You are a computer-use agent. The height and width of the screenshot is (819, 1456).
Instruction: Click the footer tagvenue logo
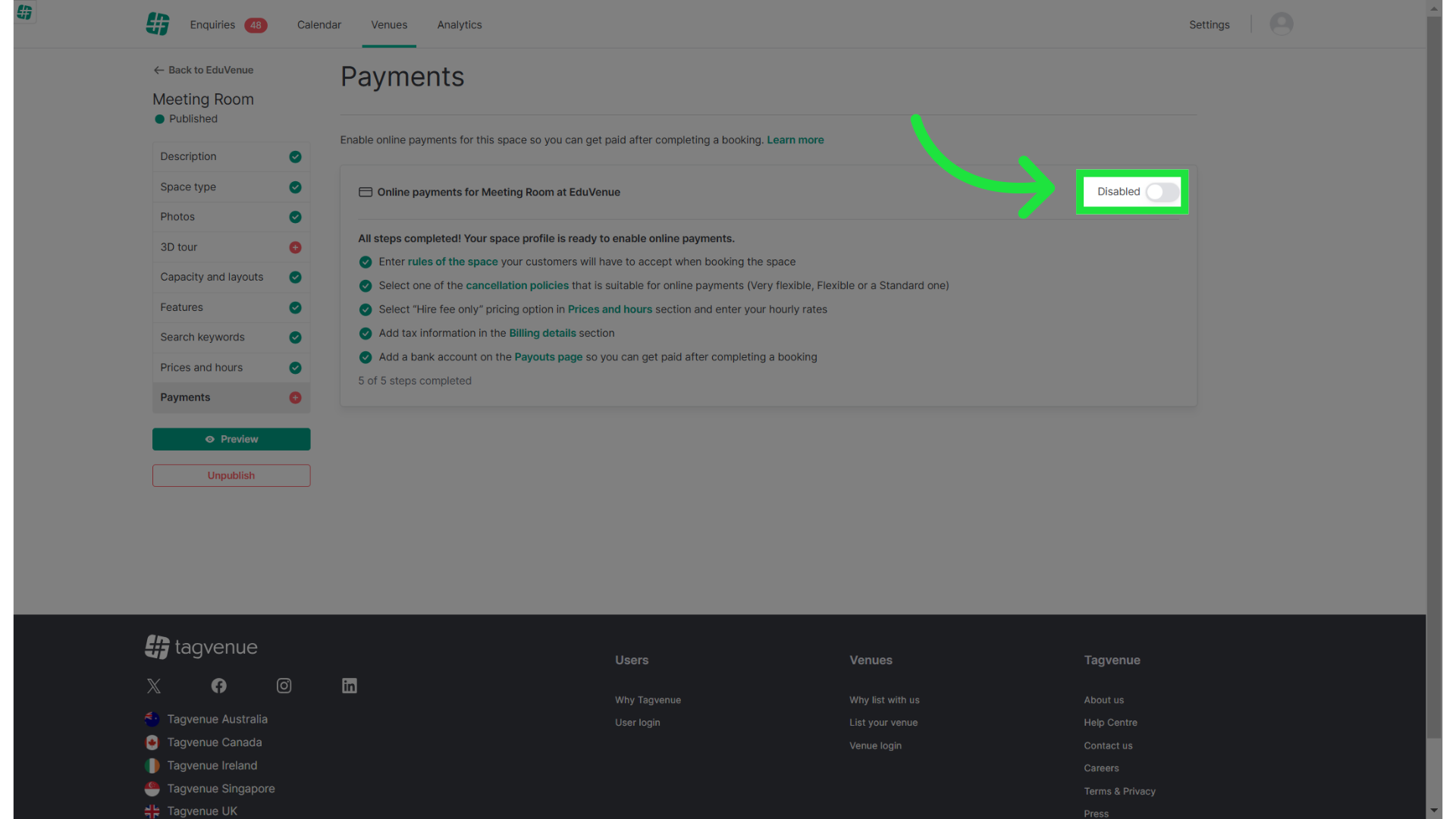pyautogui.click(x=201, y=647)
